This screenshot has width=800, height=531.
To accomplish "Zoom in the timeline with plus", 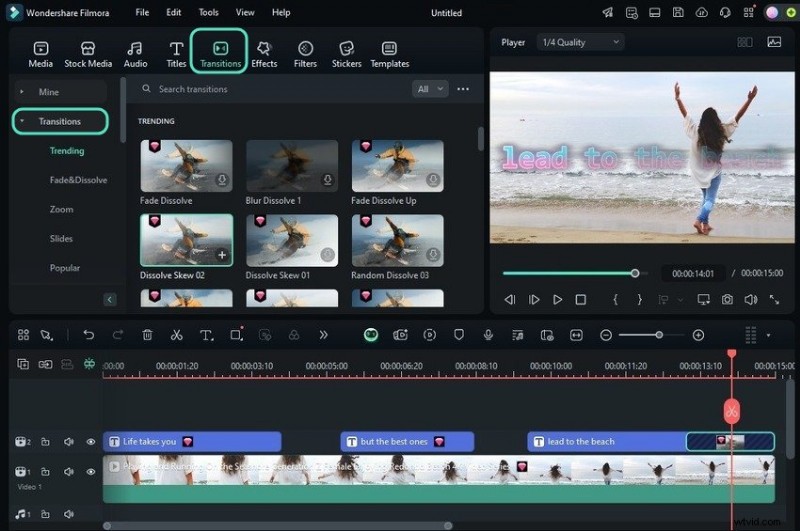I will tap(698, 335).
